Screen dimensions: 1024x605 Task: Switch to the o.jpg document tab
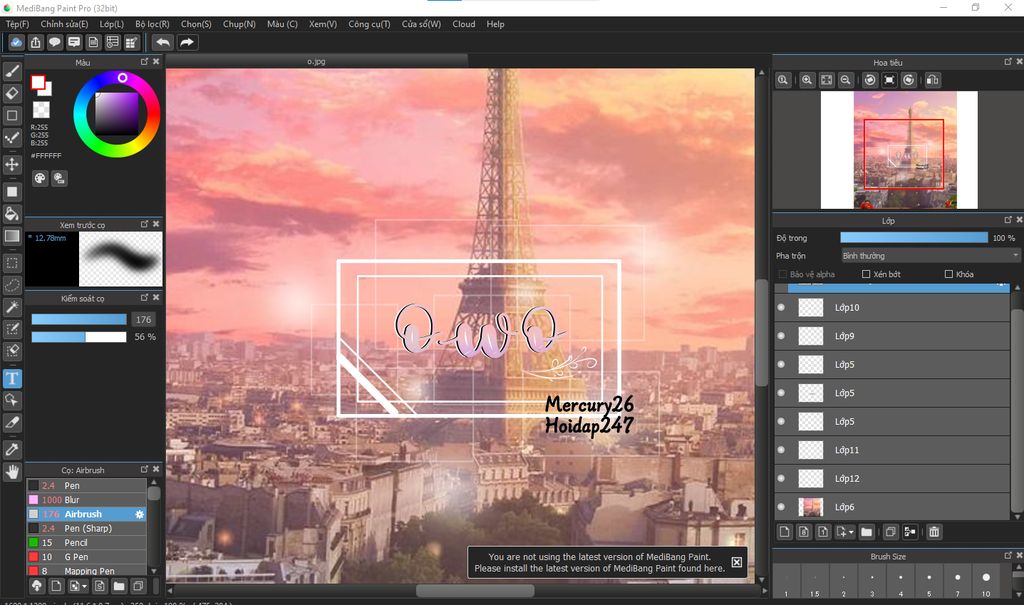[316, 61]
